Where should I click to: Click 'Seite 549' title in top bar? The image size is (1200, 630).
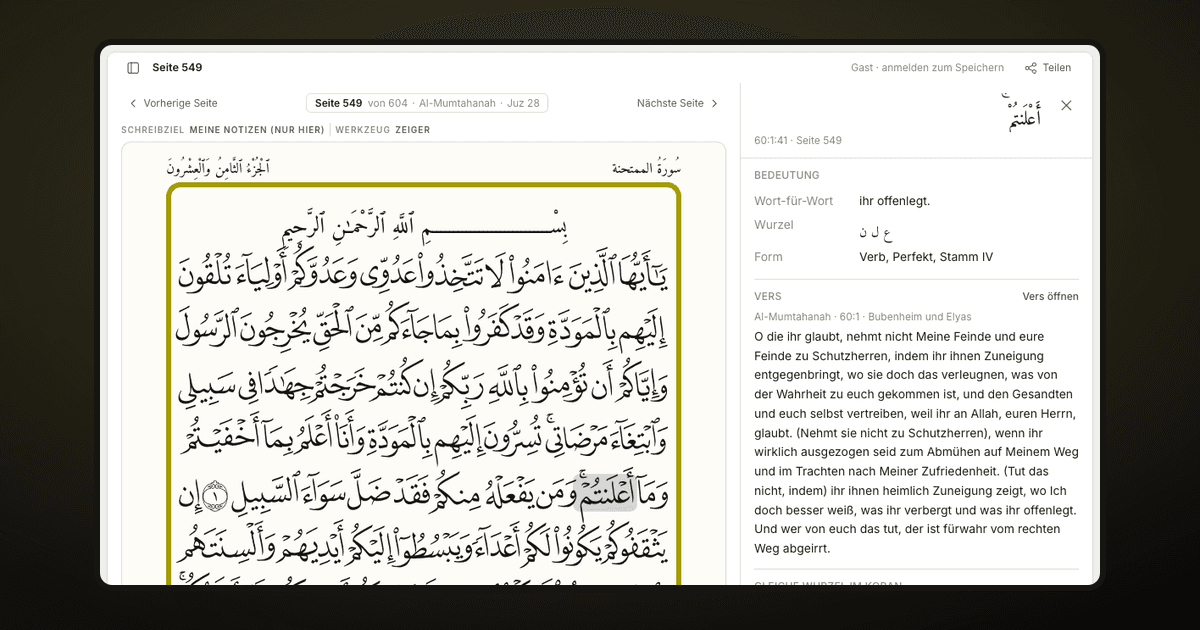click(177, 68)
